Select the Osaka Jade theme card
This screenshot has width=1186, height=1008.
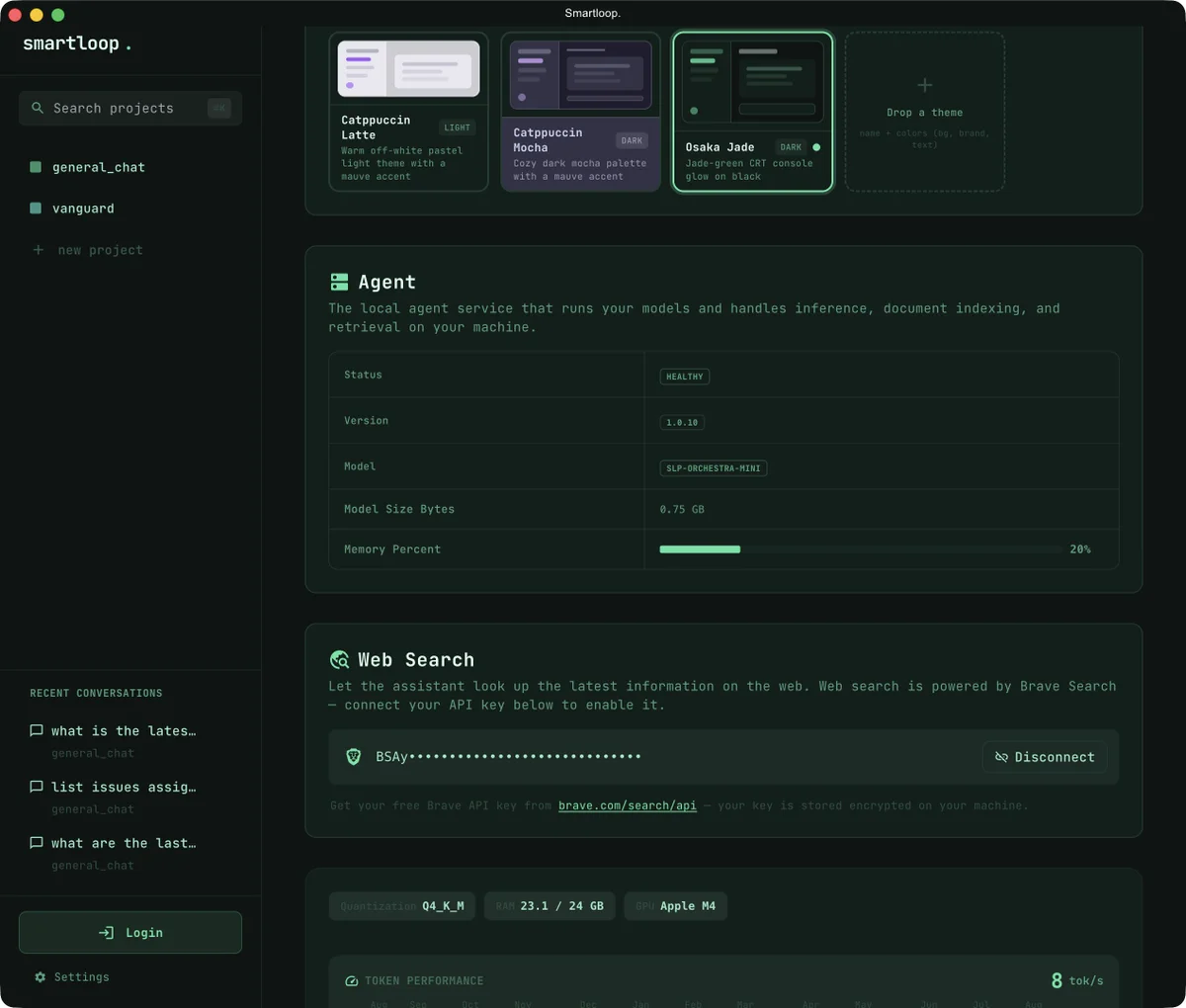click(x=753, y=111)
